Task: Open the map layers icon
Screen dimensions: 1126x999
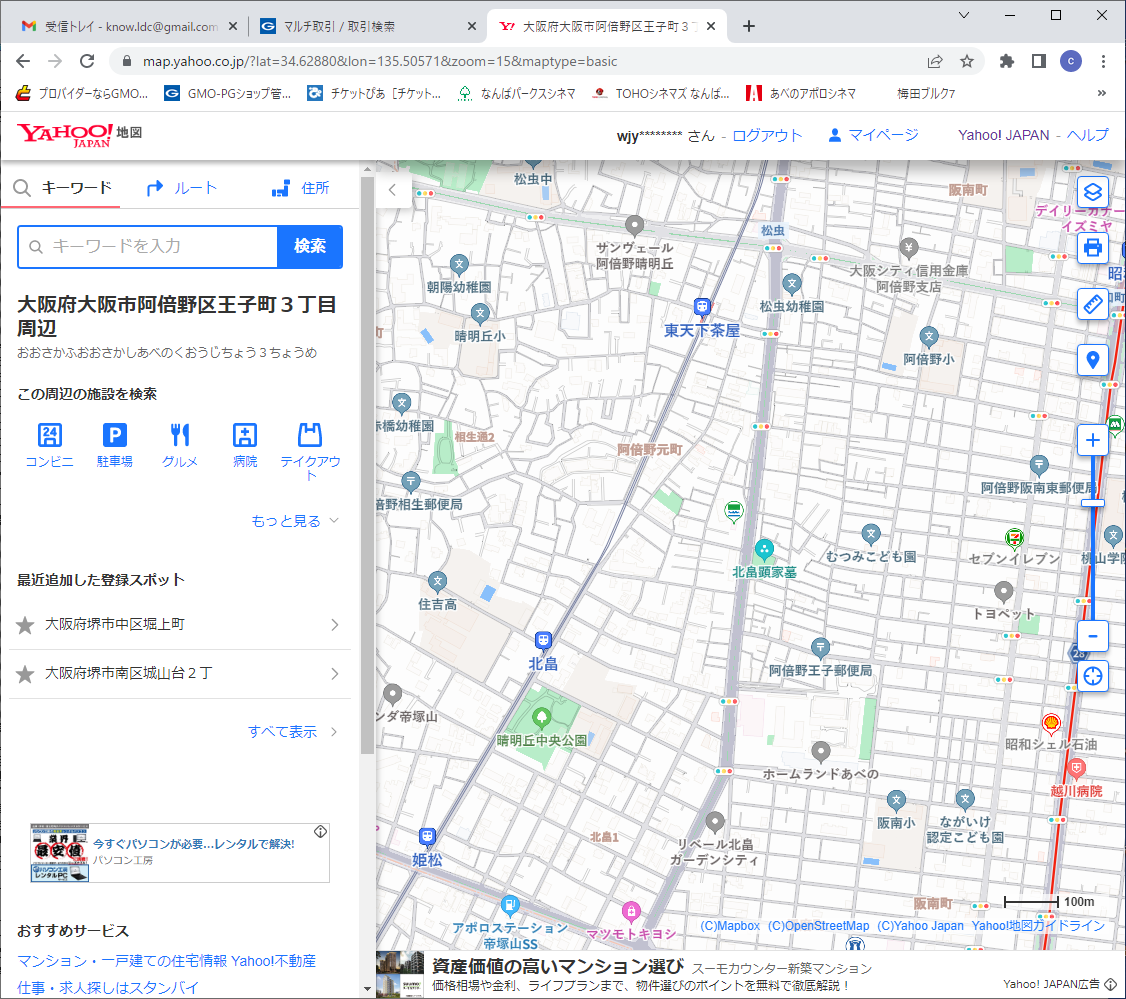Action: click(x=1092, y=192)
